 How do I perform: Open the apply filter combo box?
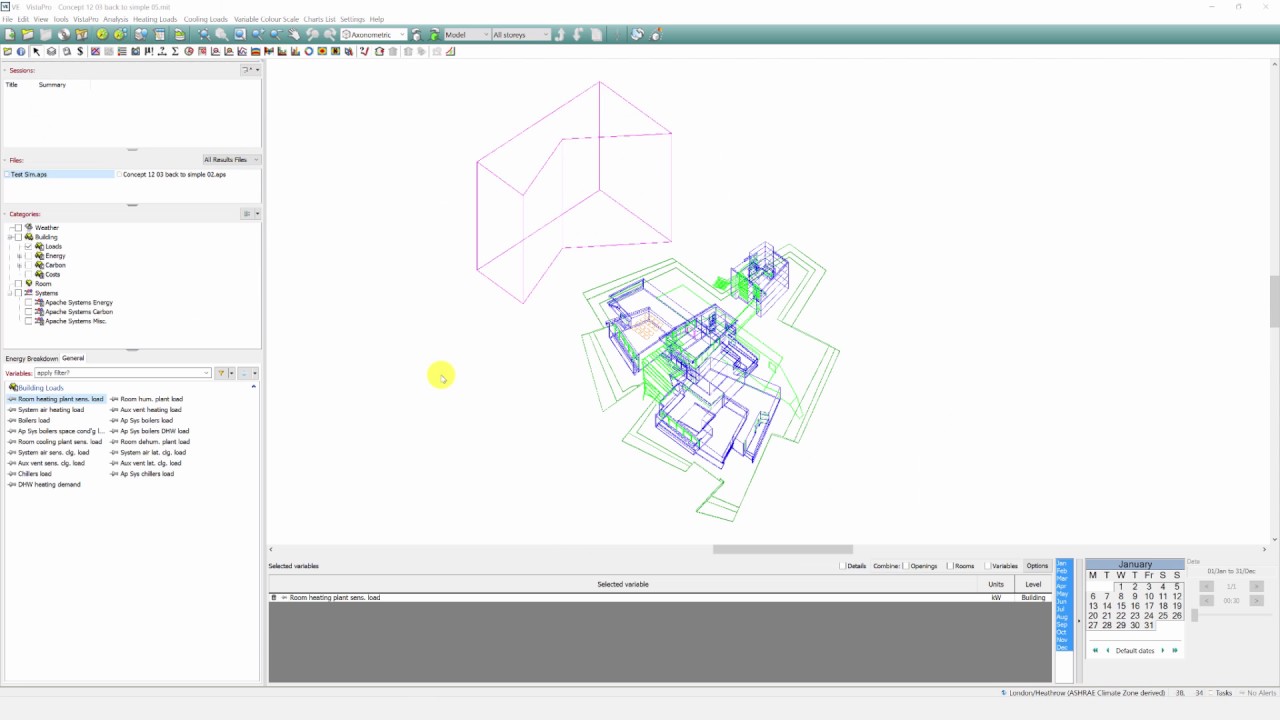point(123,373)
